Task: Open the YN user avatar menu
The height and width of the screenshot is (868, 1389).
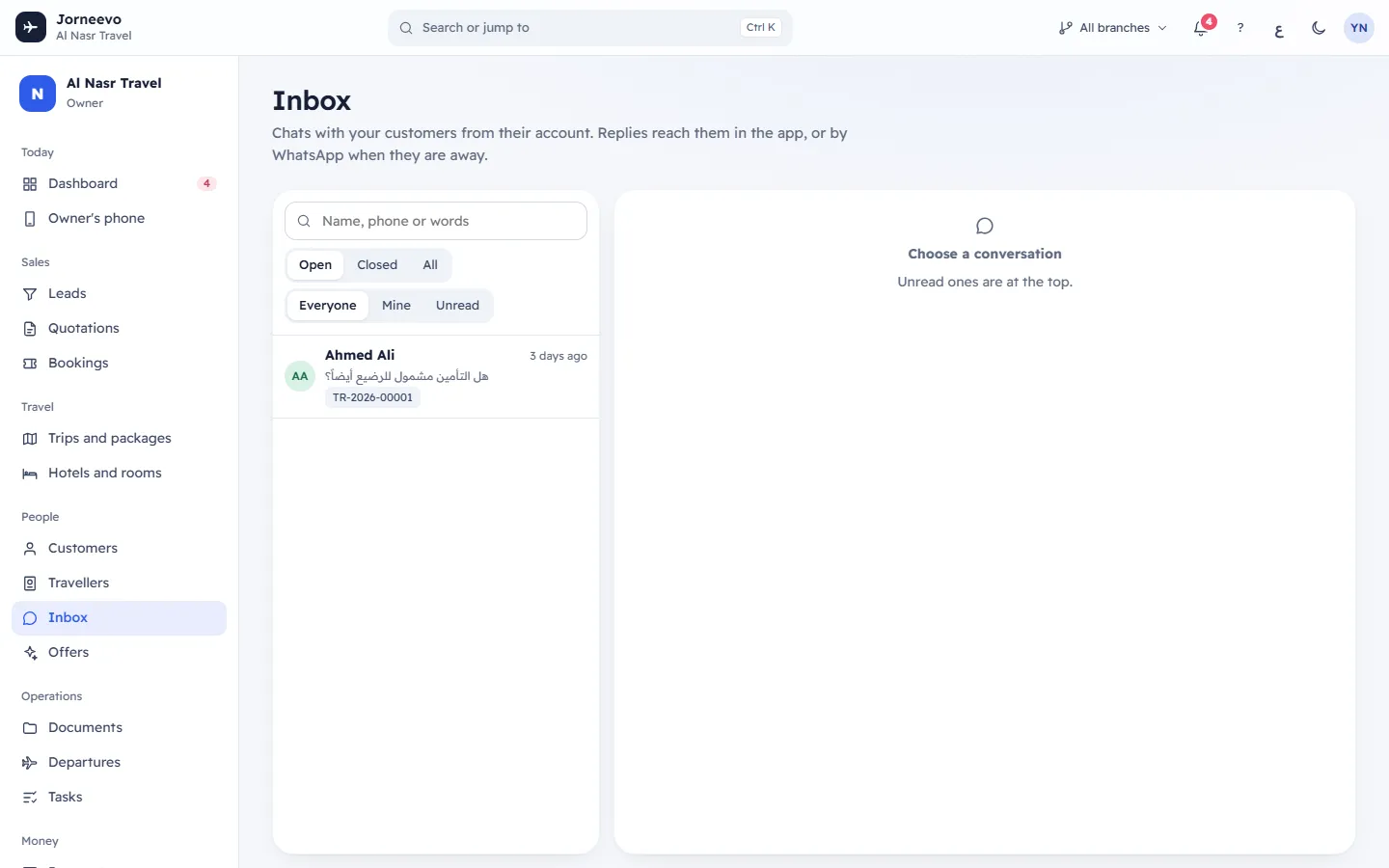Action: click(x=1358, y=28)
